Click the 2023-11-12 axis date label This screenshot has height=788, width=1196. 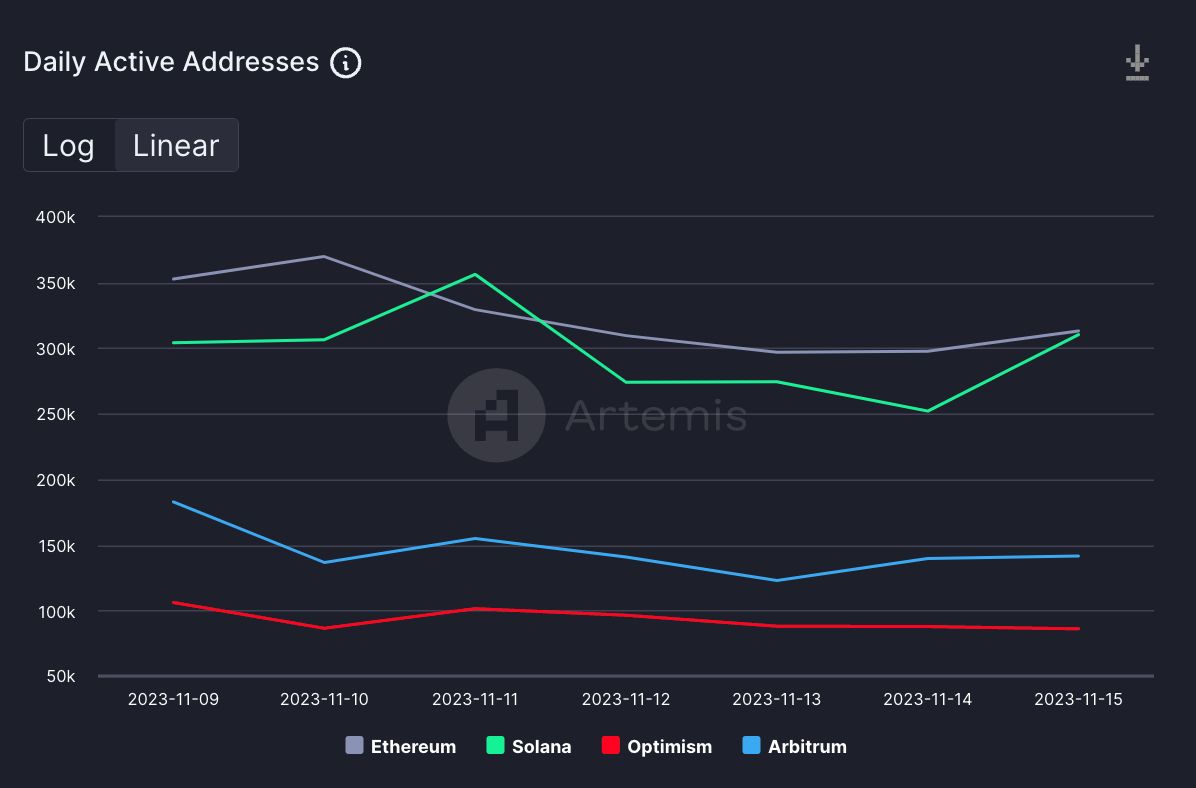pos(625,700)
